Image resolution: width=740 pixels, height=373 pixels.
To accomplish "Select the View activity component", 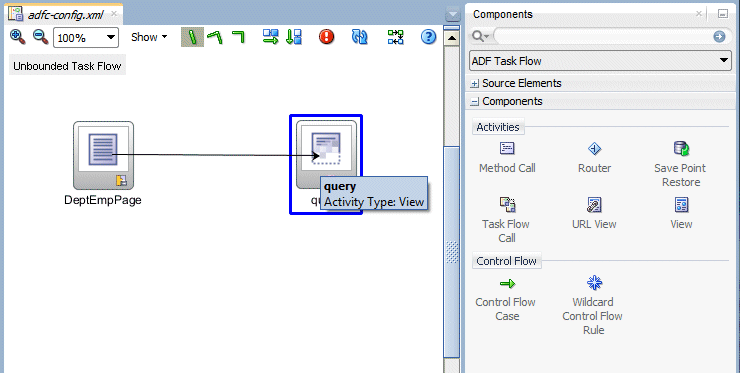I will (681, 213).
